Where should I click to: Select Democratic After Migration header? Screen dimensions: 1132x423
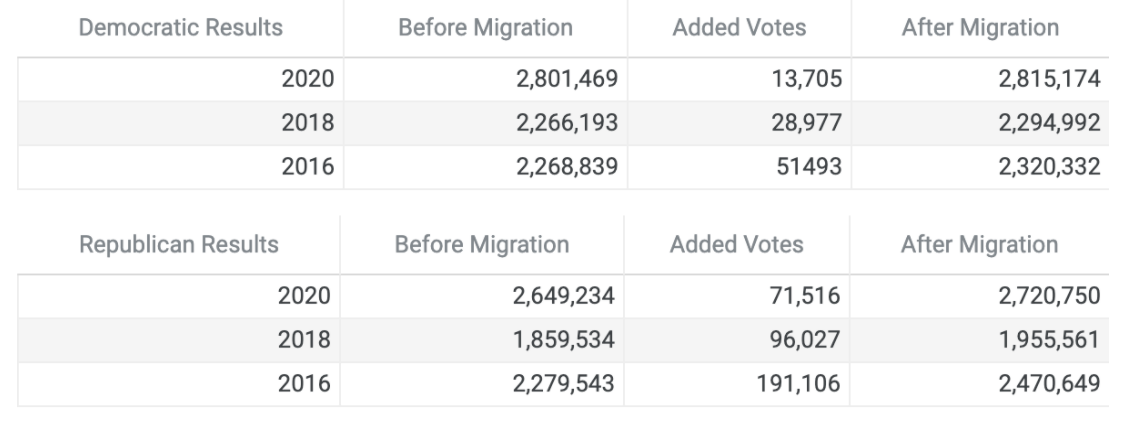tap(980, 28)
